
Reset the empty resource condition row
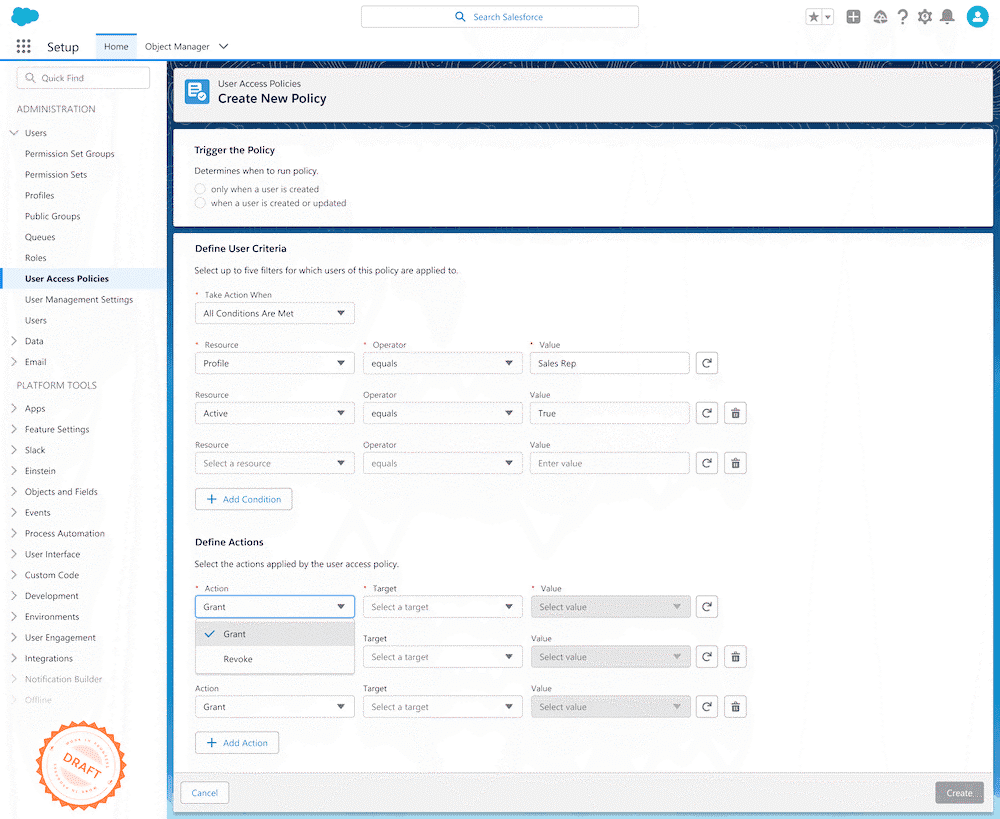[707, 463]
